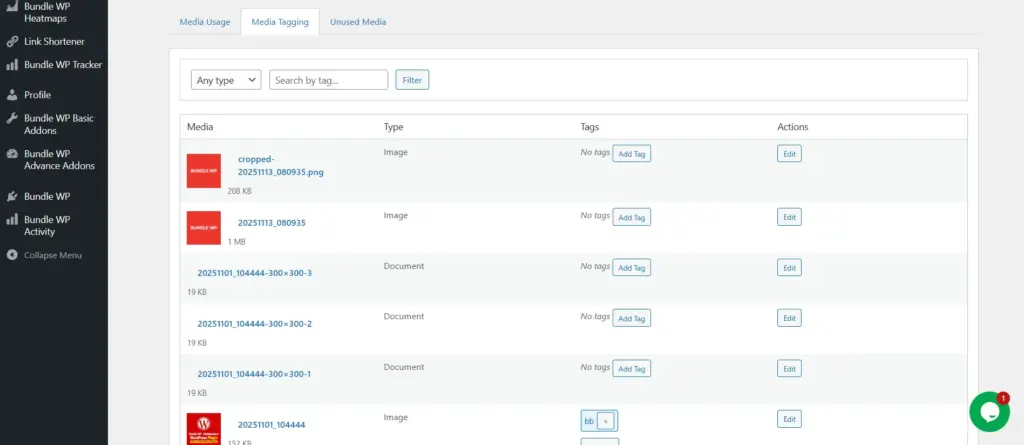This screenshot has width=1024, height=445.
Task: Edit the 20251101_104444 image row
Action: [x=789, y=419]
